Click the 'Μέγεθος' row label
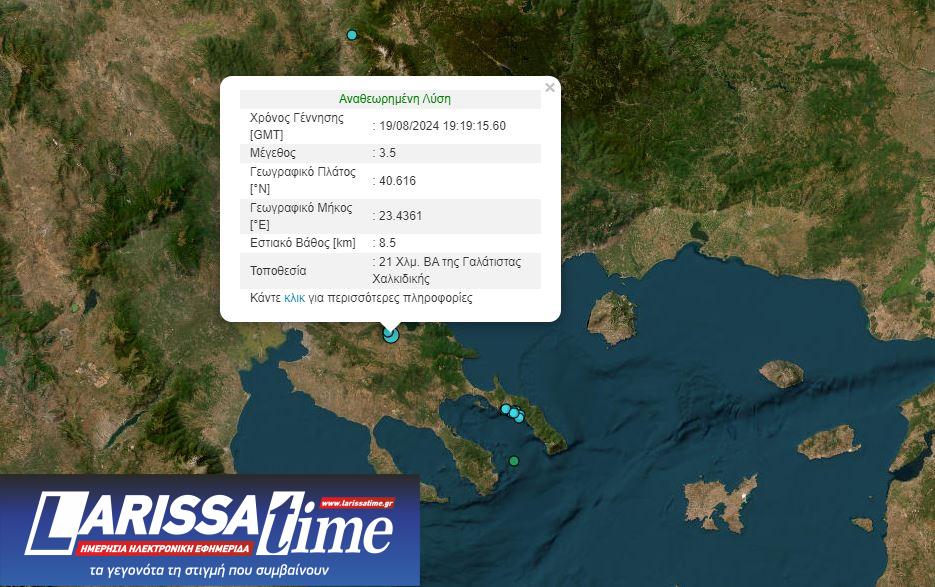 273,153
